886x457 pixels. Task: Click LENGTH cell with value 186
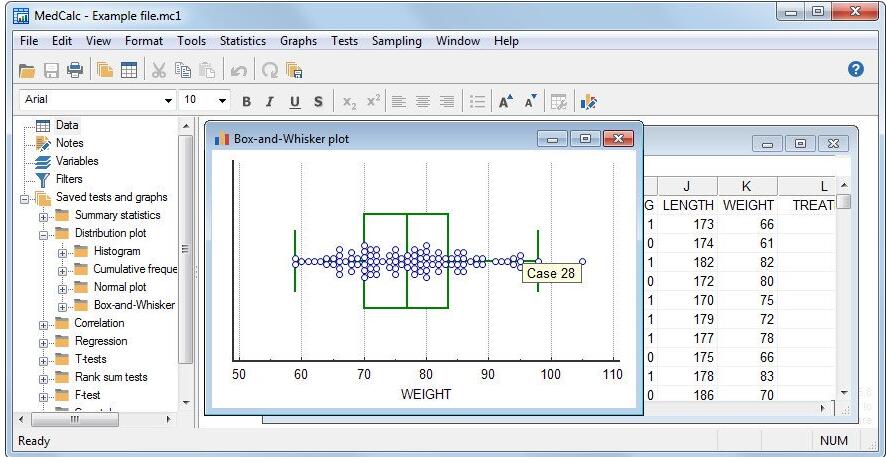tap(687, 395)
